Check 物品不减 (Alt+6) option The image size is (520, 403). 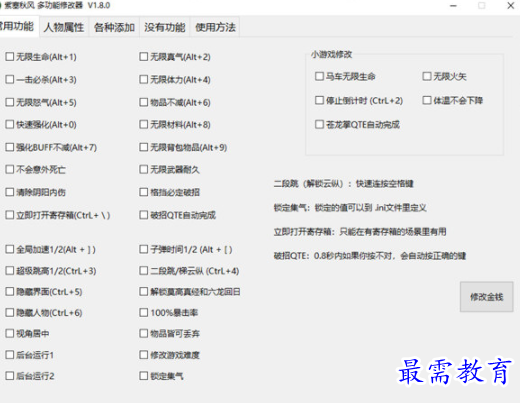click(x=144, y=102)
